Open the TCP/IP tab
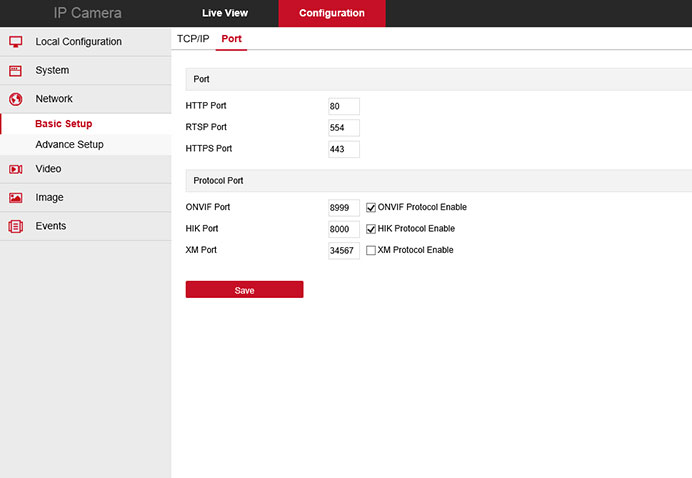692x478 pixels. [193, 39]
